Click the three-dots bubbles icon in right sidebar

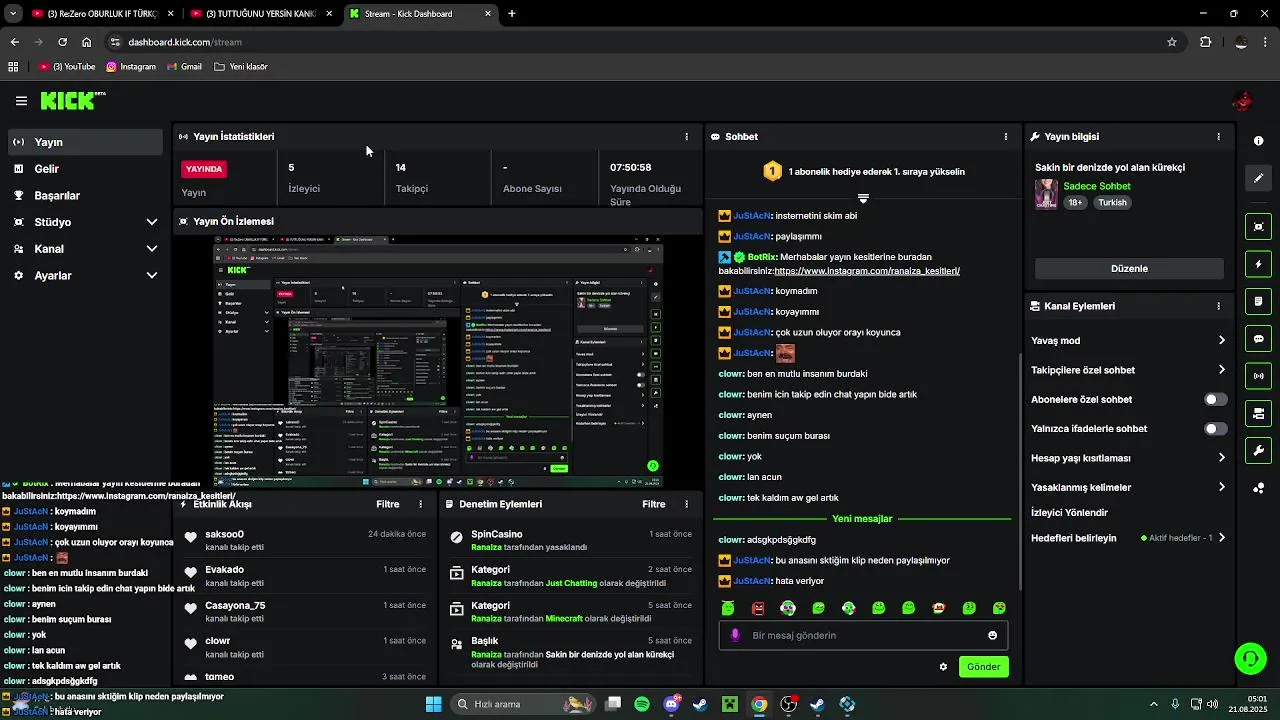(1259, 488)
